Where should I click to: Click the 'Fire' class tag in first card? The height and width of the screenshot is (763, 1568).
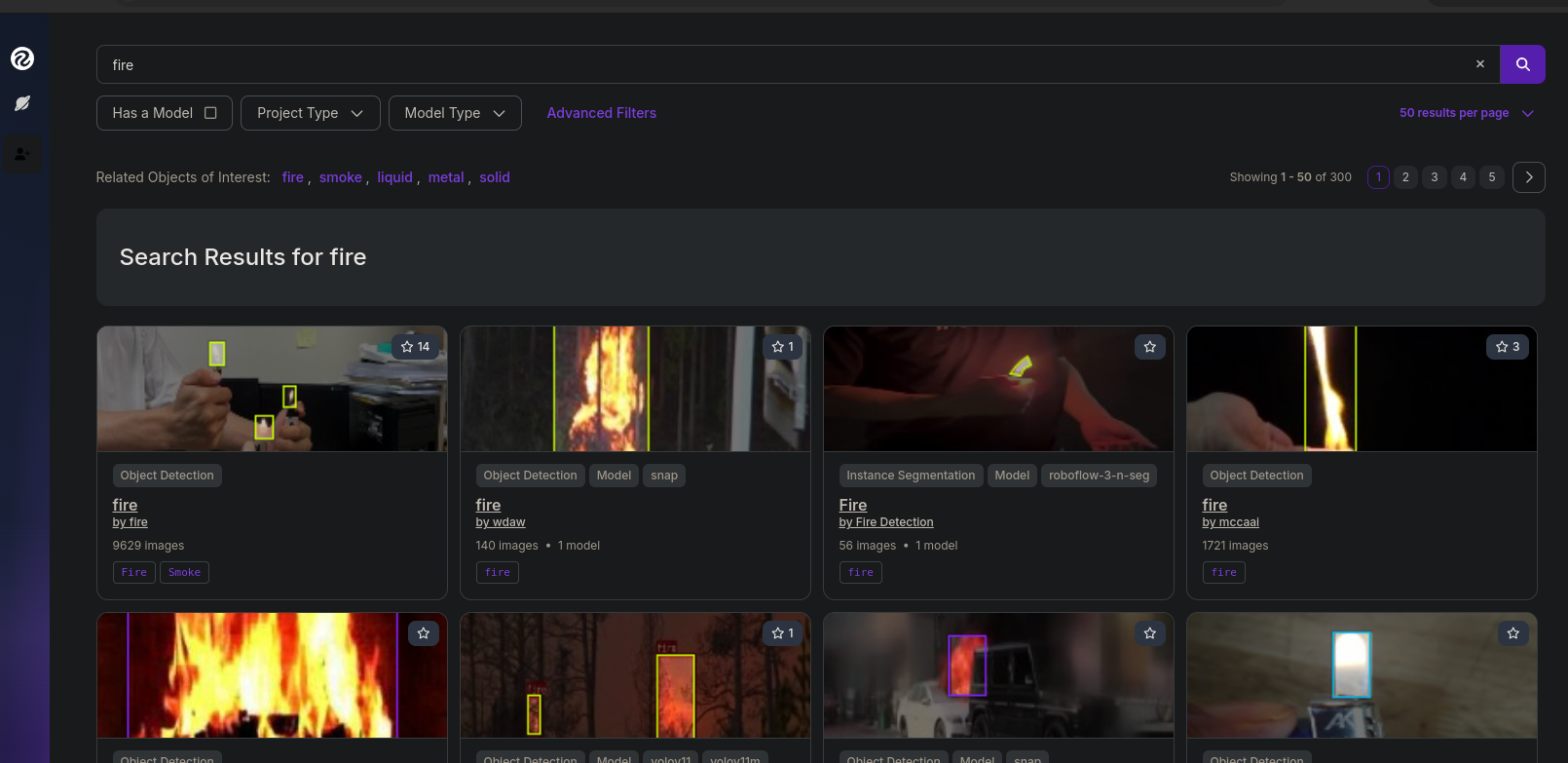(134, 573)
